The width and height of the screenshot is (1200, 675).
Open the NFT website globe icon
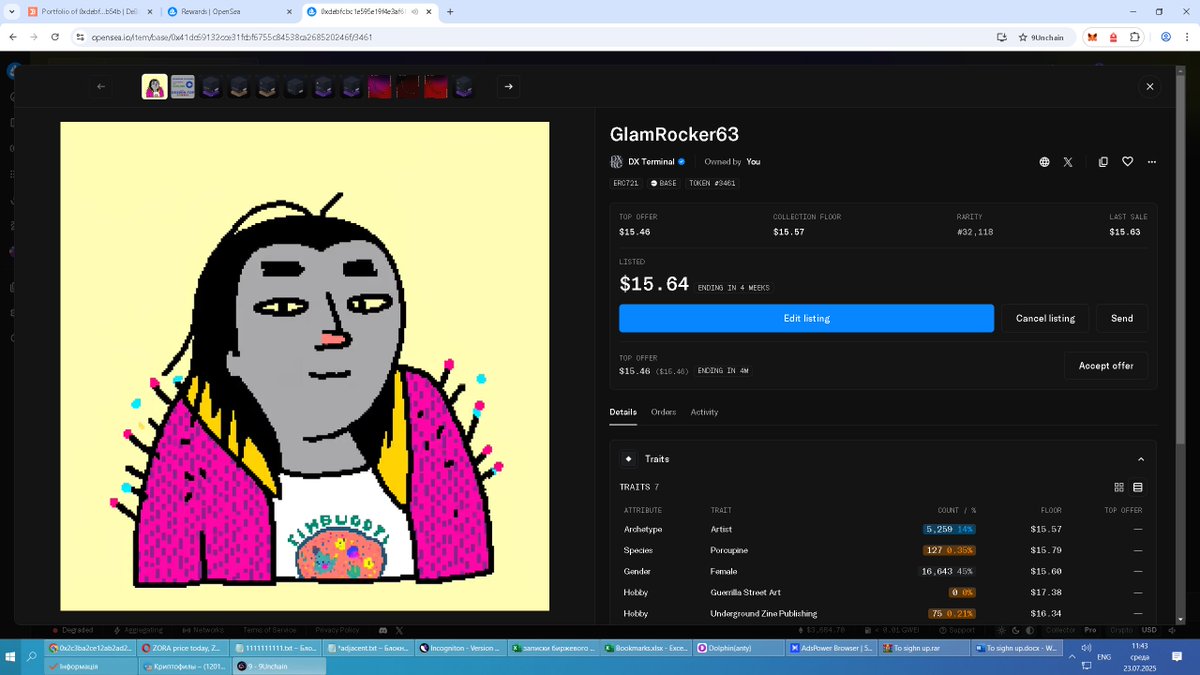coord(1044,162)
